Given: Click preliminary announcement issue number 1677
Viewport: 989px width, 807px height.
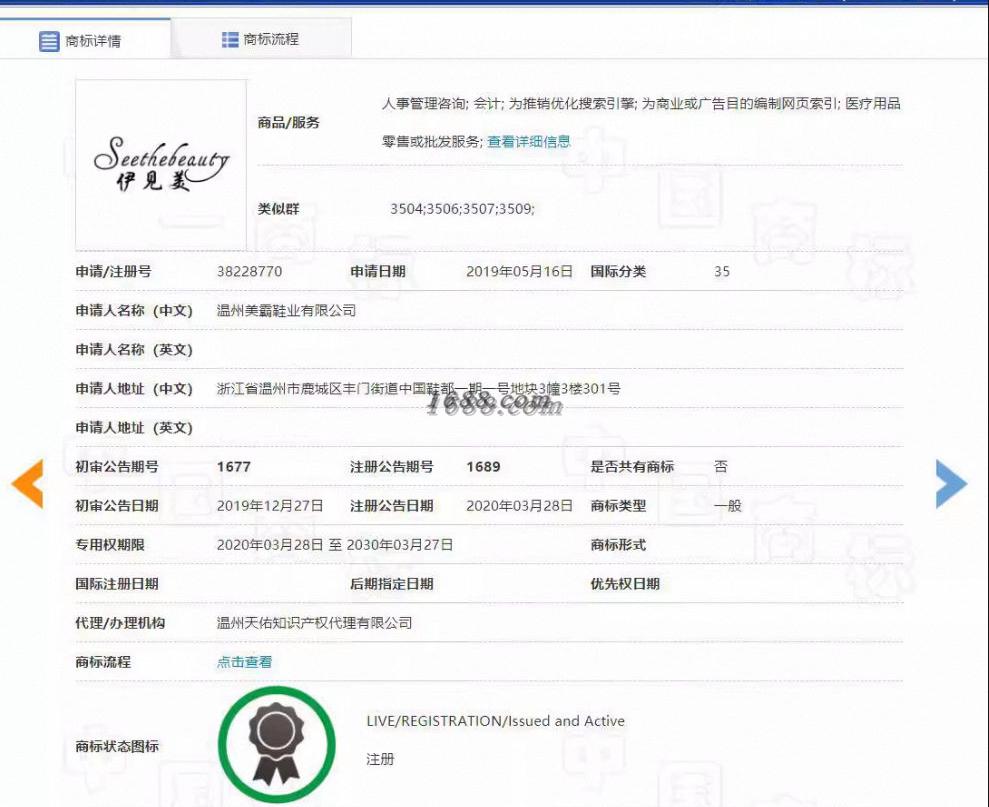Looking at the screenshot, I should 233,467.
